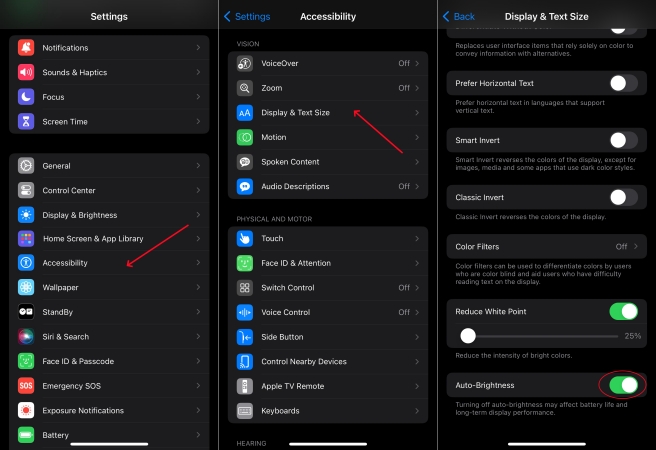Tap the Side Button icon
The width and height of the screenshot is (656, 450).
[x=245, y=337]
